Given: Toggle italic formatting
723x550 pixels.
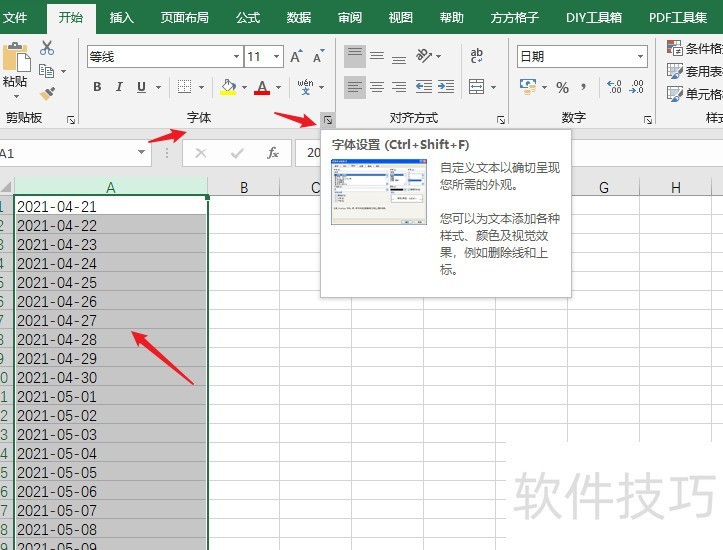Looking at the screenshot, I should click(119, 87).
